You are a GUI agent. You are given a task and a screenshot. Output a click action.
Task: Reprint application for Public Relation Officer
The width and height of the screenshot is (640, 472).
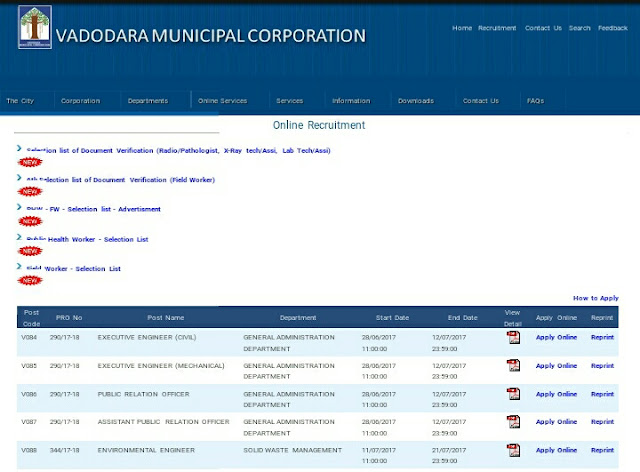[602, 394]
